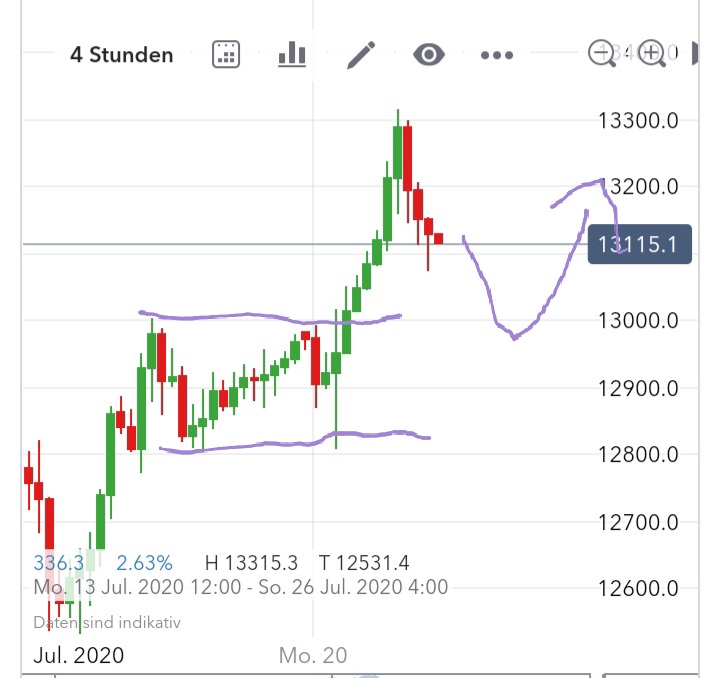
Task: Click the current price label 13115.1
Action: 639,244
